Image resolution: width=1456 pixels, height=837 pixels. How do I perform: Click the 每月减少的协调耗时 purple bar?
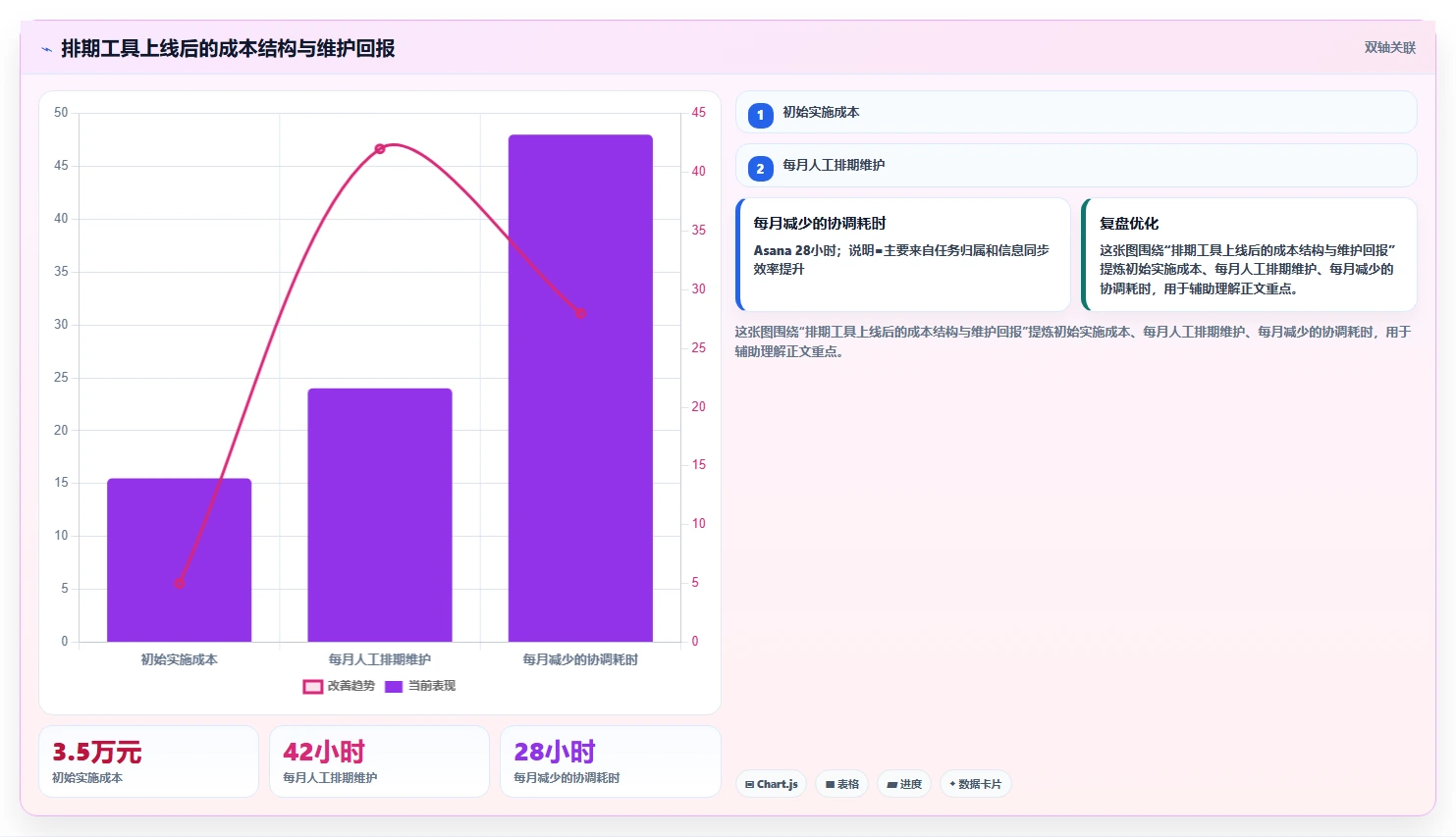(580, 389)
